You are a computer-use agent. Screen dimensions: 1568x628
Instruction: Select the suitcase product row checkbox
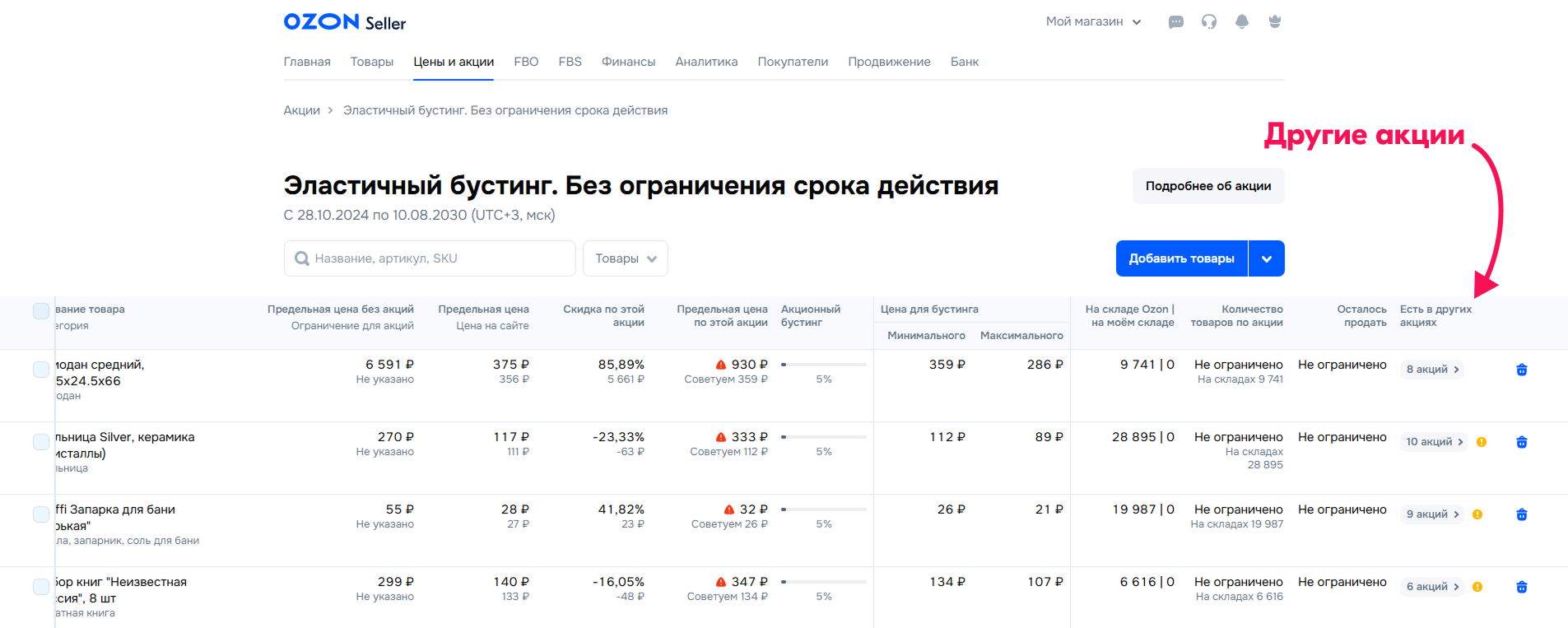click(x=41, y=370)
